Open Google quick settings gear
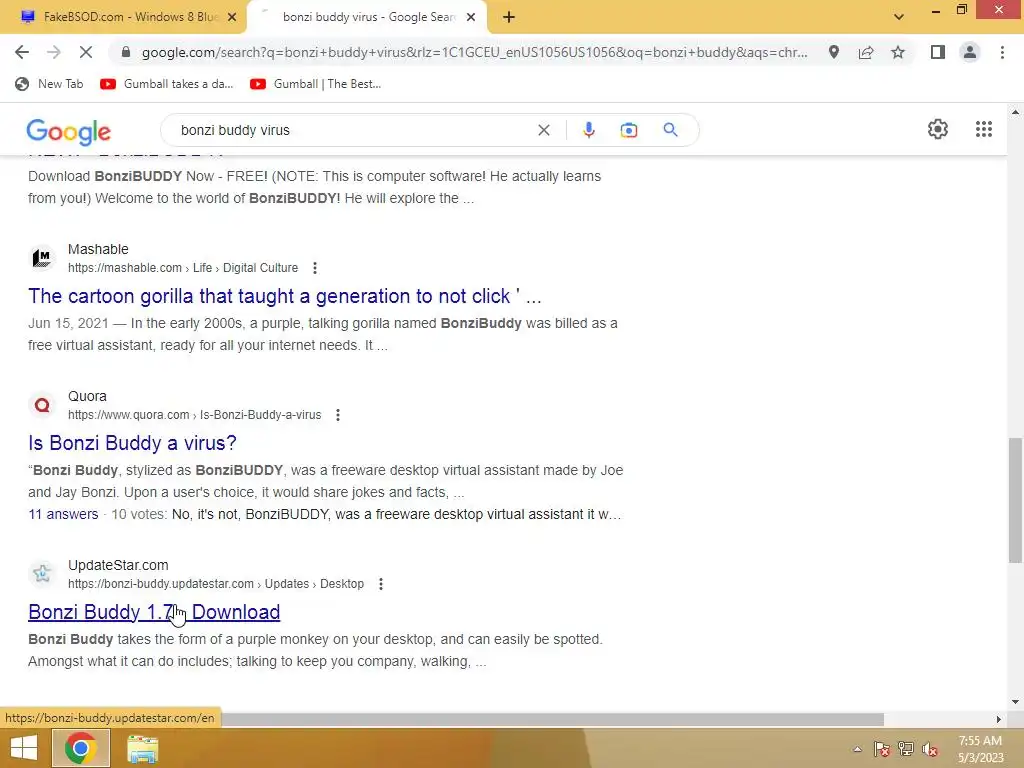 coord(938,129)
